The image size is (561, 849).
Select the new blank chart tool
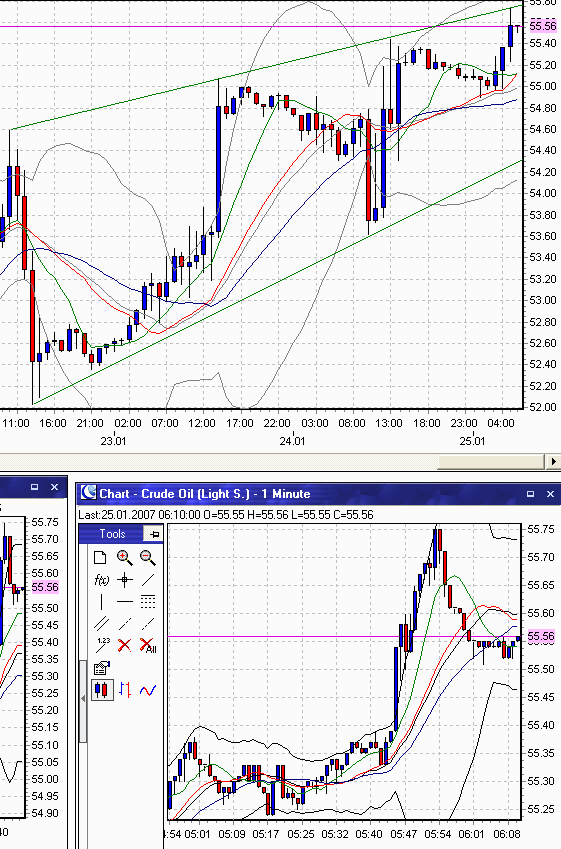pos(100,557)
